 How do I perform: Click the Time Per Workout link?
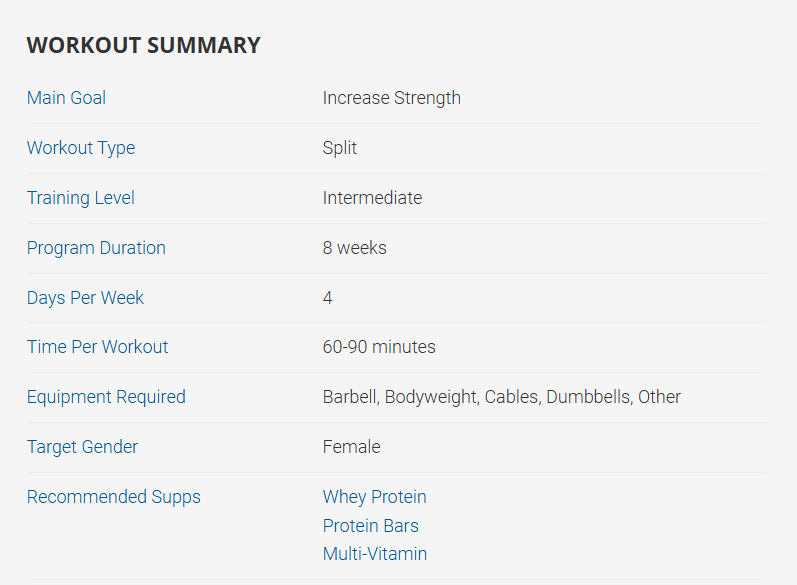pos(97,347)
